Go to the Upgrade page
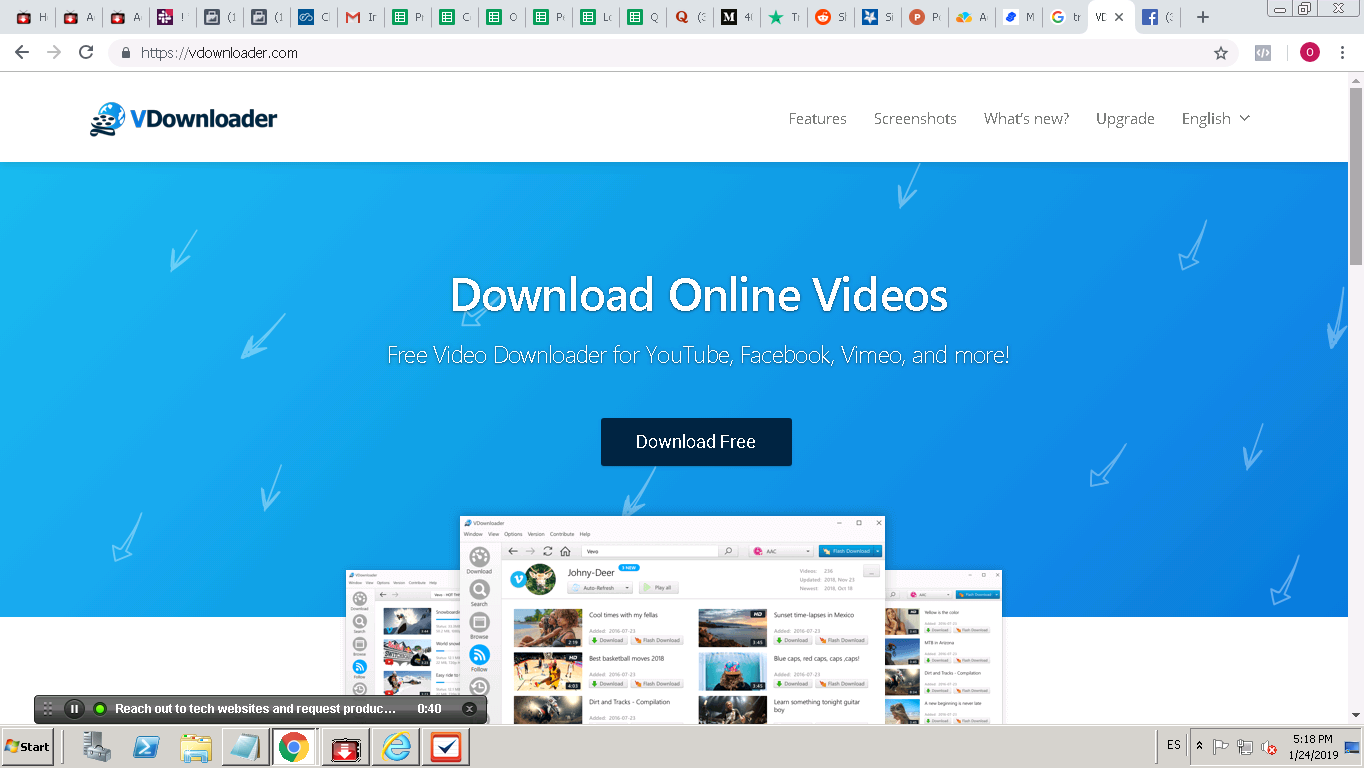 1125,118
